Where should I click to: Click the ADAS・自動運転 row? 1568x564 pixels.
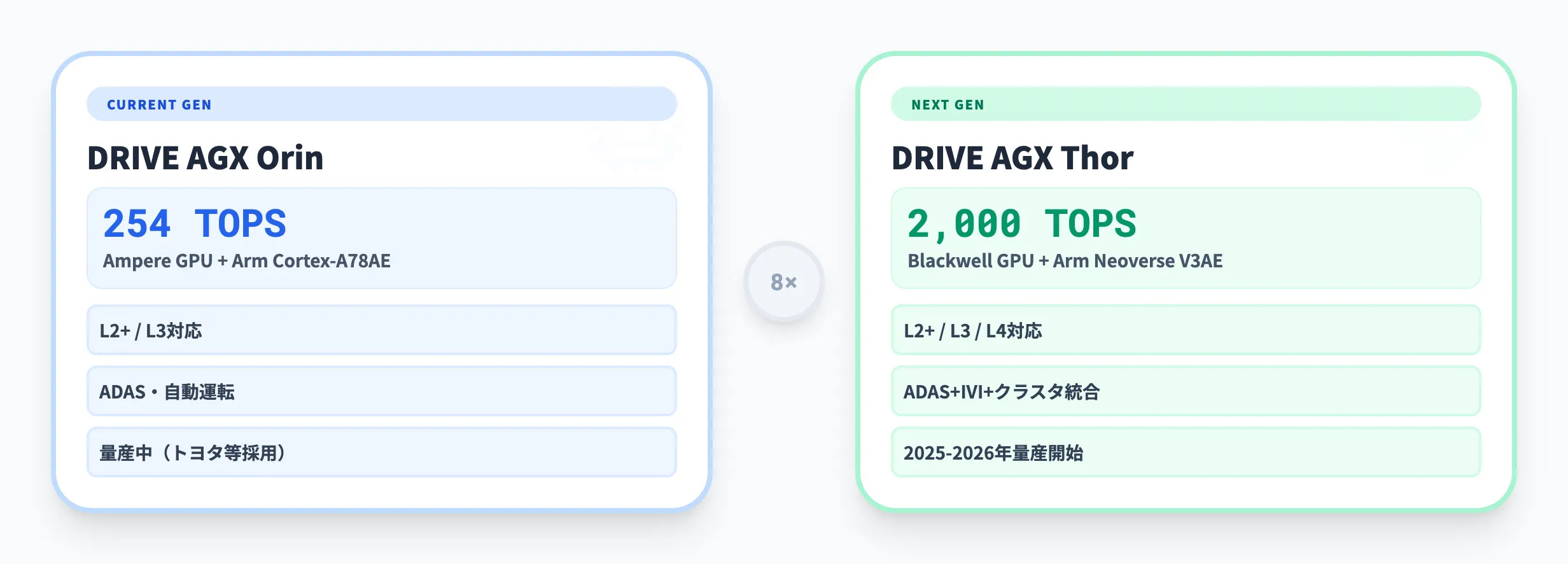pos(382,391)
